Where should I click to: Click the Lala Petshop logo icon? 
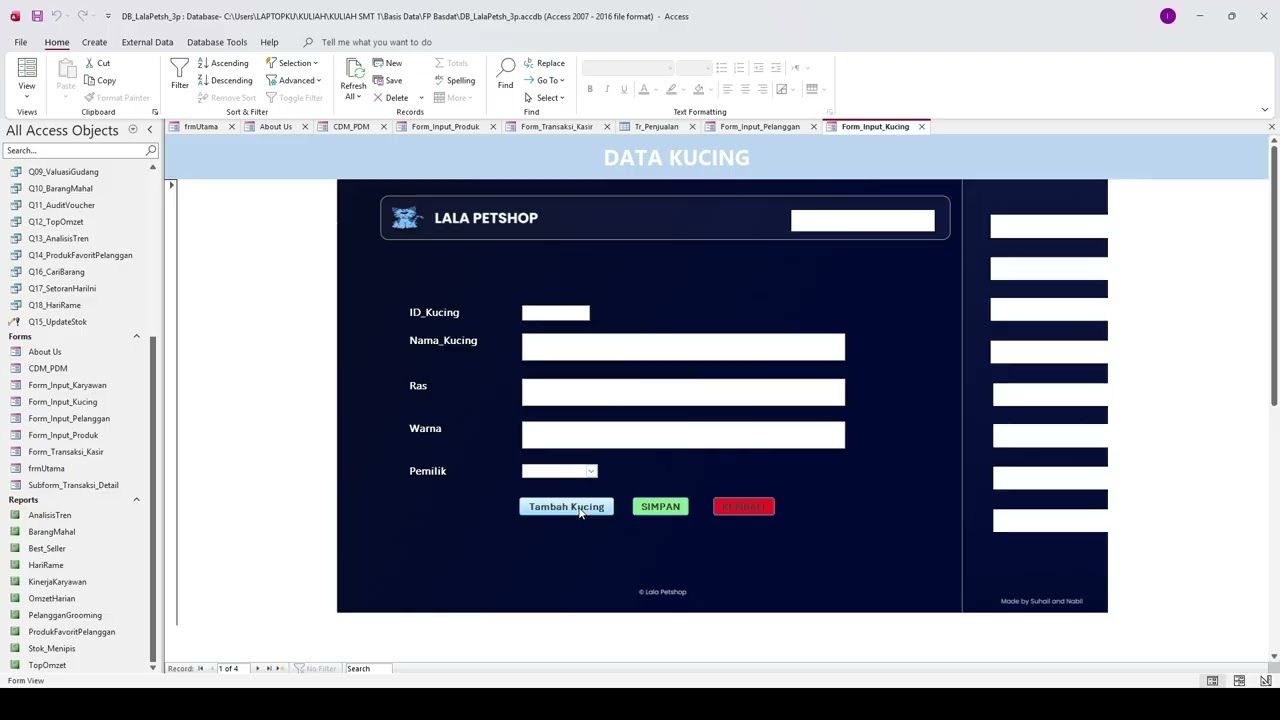point(406,218)
